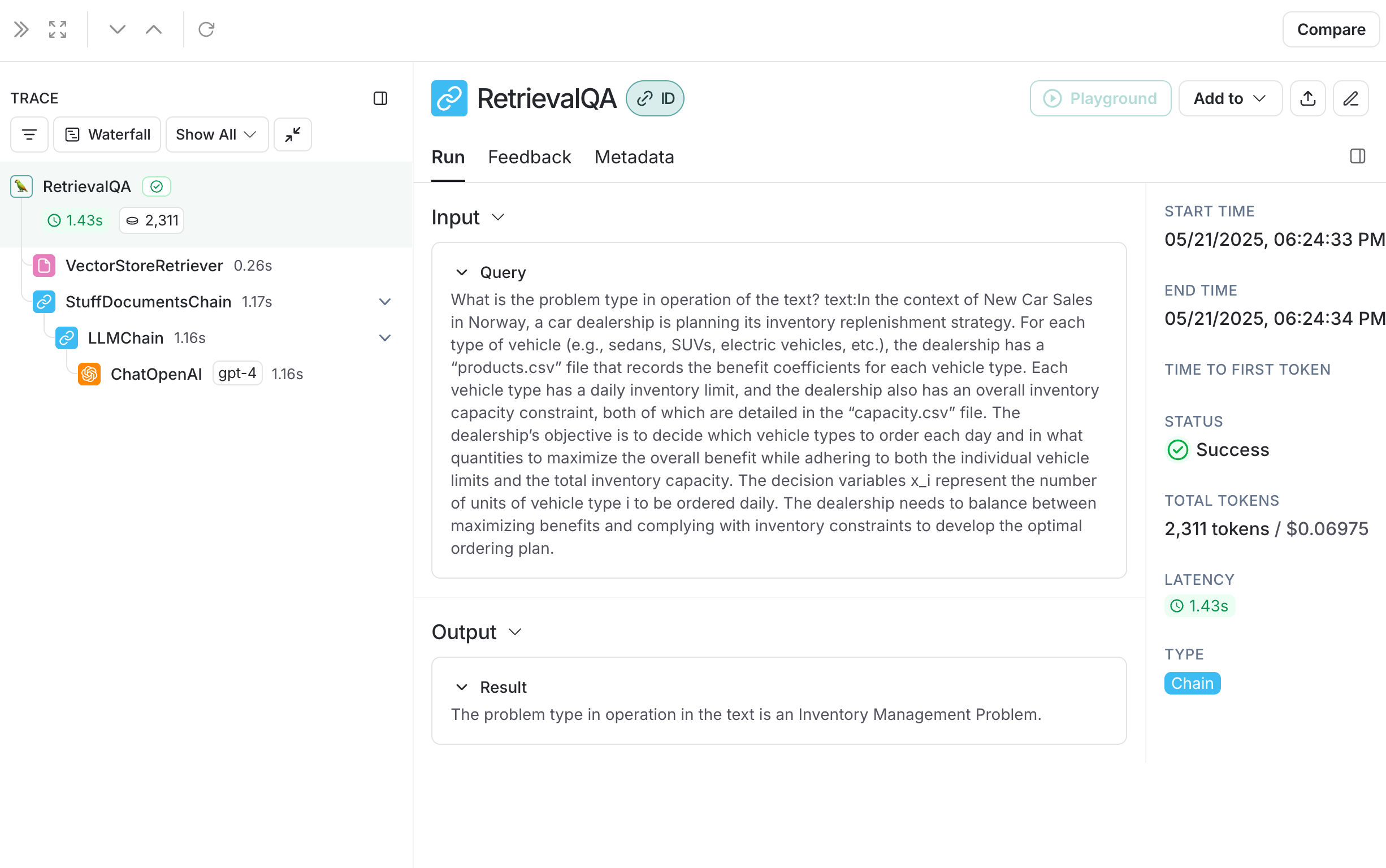Go to previous run with up arrow
This screenshot has width=1386, height=868.
[154, 29]
